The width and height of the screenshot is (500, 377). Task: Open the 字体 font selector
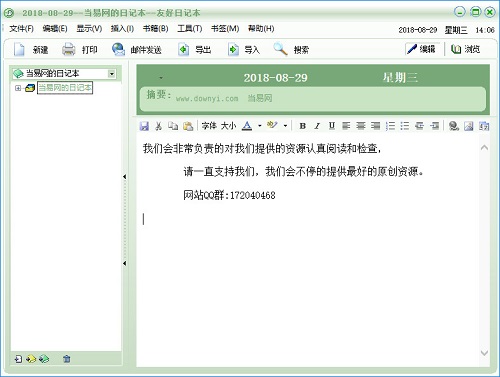[209, 126]
